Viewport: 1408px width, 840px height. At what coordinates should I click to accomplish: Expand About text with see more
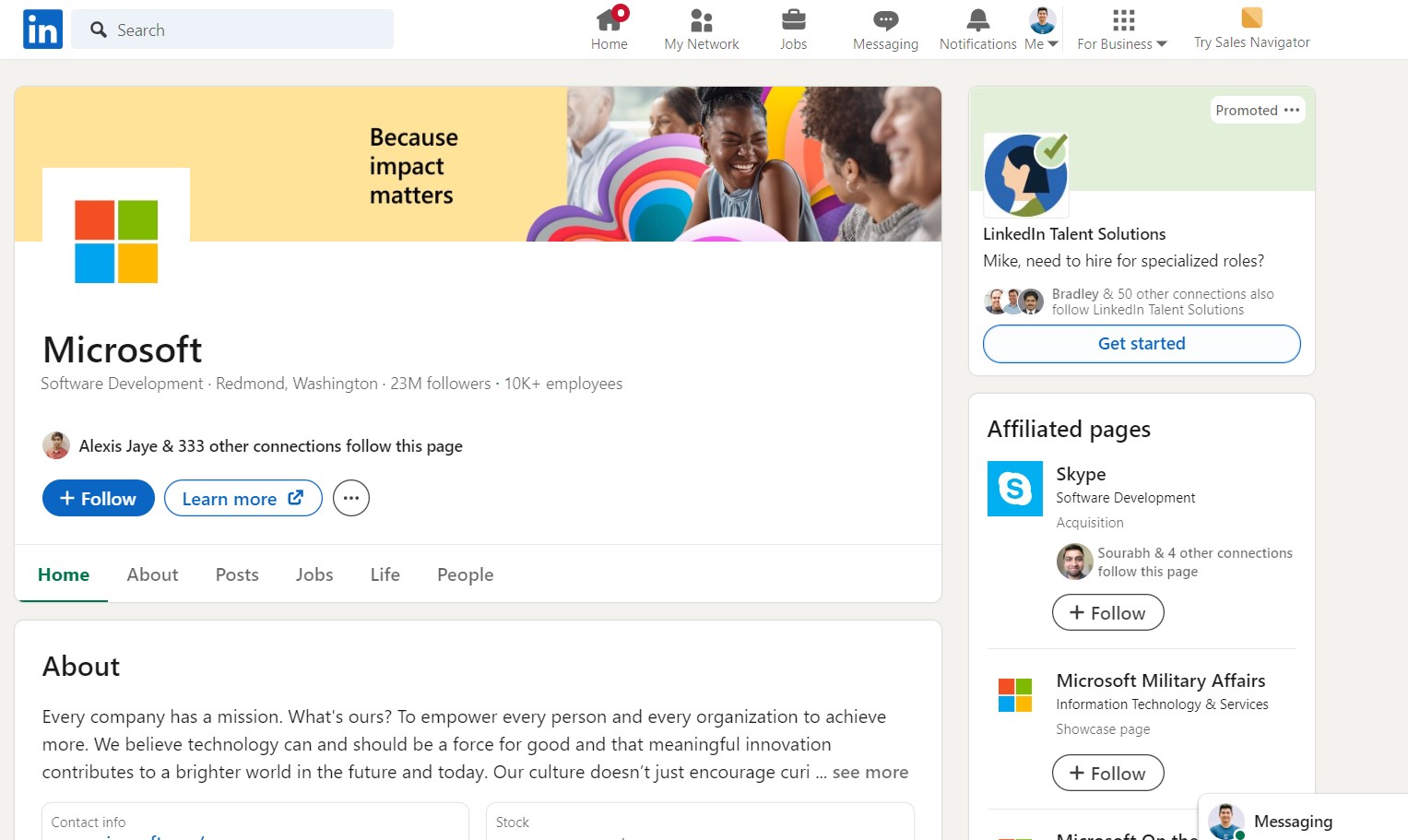point(870,773)
